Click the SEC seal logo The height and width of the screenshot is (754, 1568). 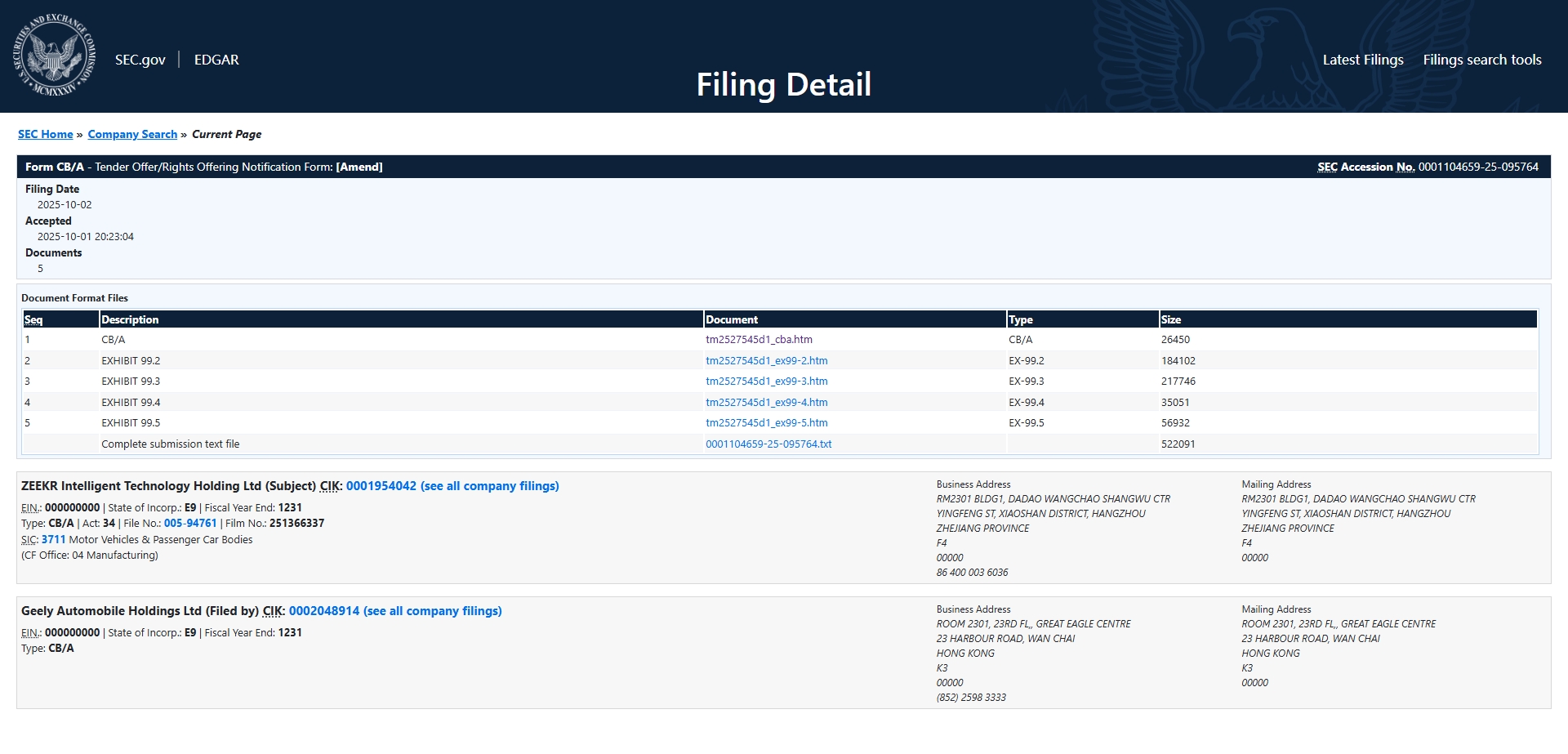pos(54,56)
